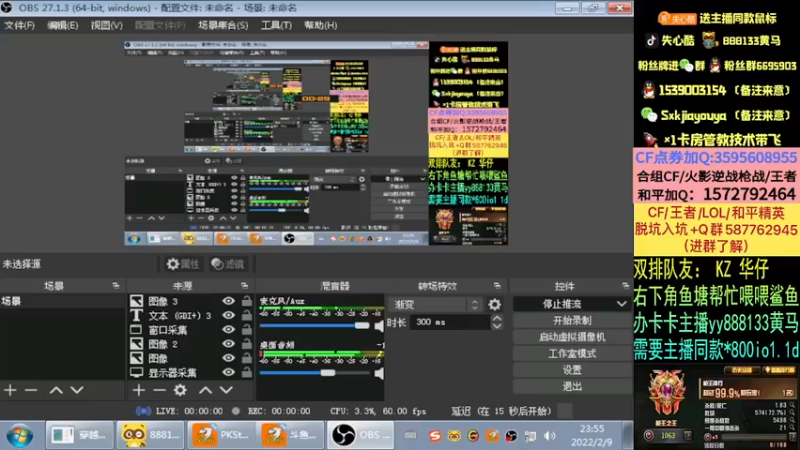Toggle lock on 显示器采集 source
The width and height of the screenshot is (800, 450).
(x=246, y=372)
